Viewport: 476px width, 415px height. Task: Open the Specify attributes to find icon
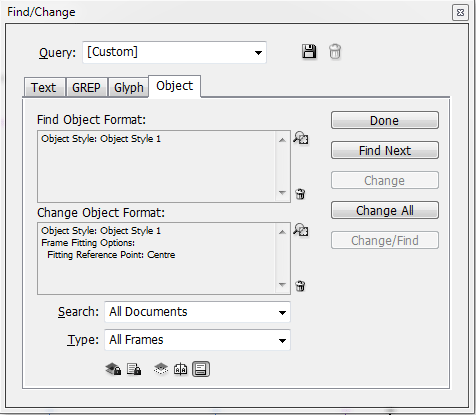pyautogui.click(x=301, y=138)
